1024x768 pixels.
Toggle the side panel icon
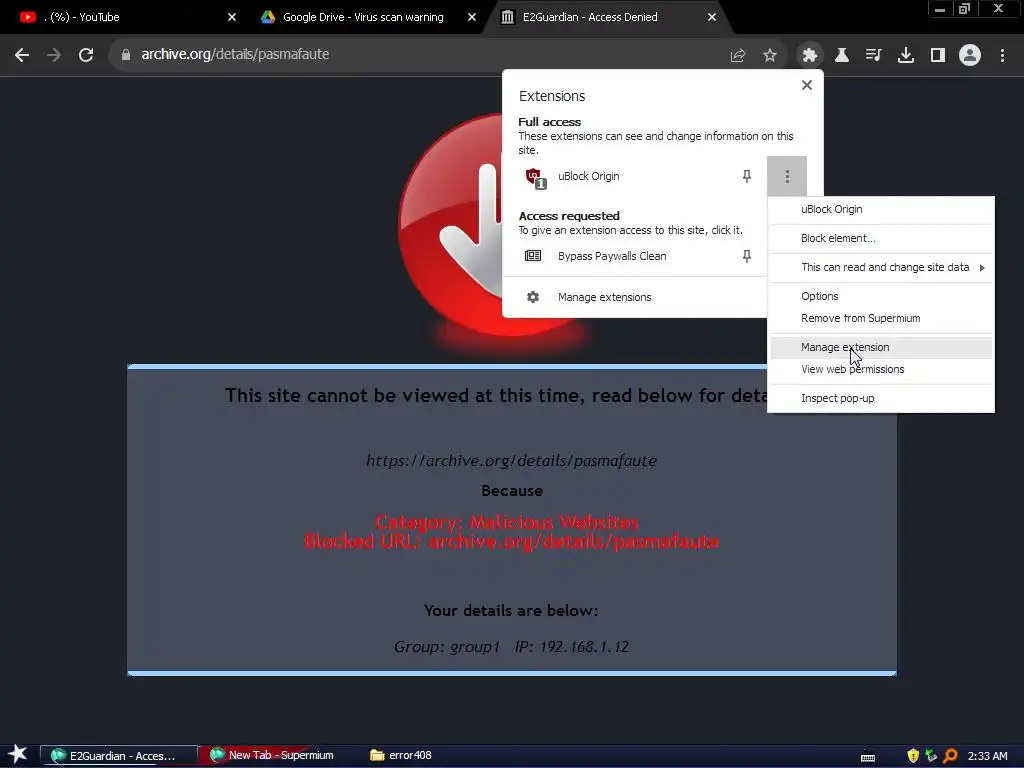click(938, 56)
